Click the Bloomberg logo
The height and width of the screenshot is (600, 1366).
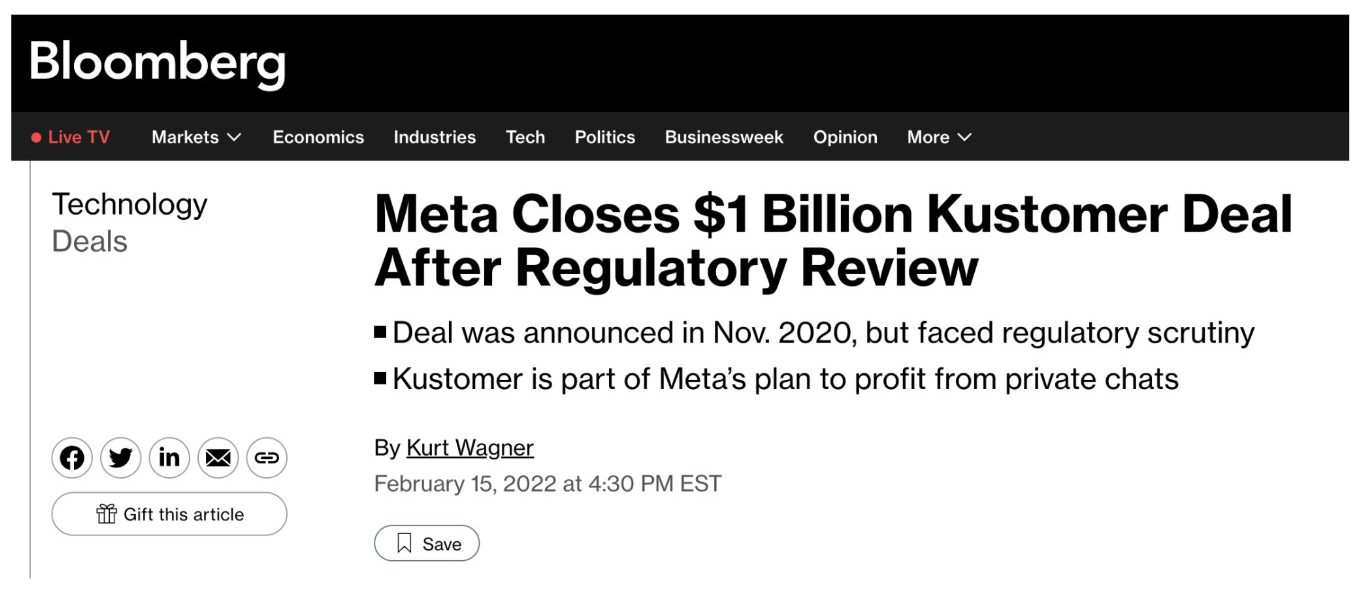coord(157,62)
